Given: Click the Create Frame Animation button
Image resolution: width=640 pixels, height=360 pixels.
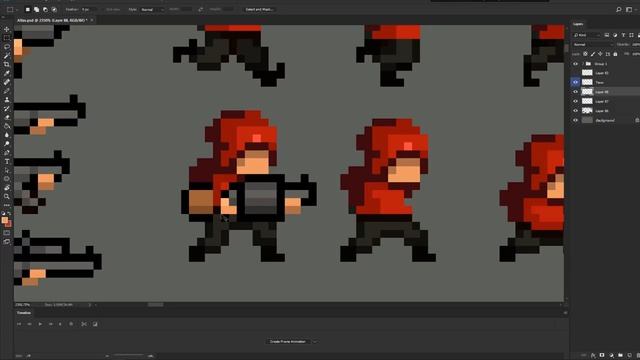Looking at the screenshot, I should tap(288, 342).
